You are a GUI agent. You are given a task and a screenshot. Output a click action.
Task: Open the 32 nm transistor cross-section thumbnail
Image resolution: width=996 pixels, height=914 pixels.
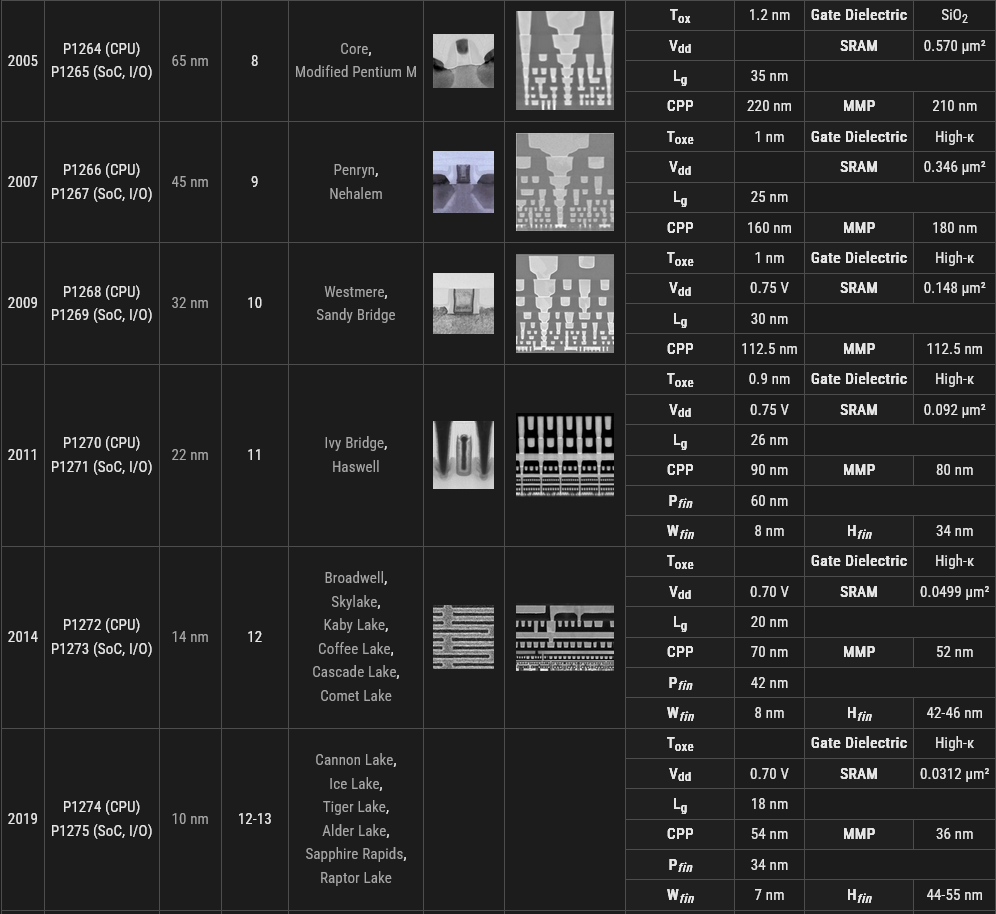463,304
